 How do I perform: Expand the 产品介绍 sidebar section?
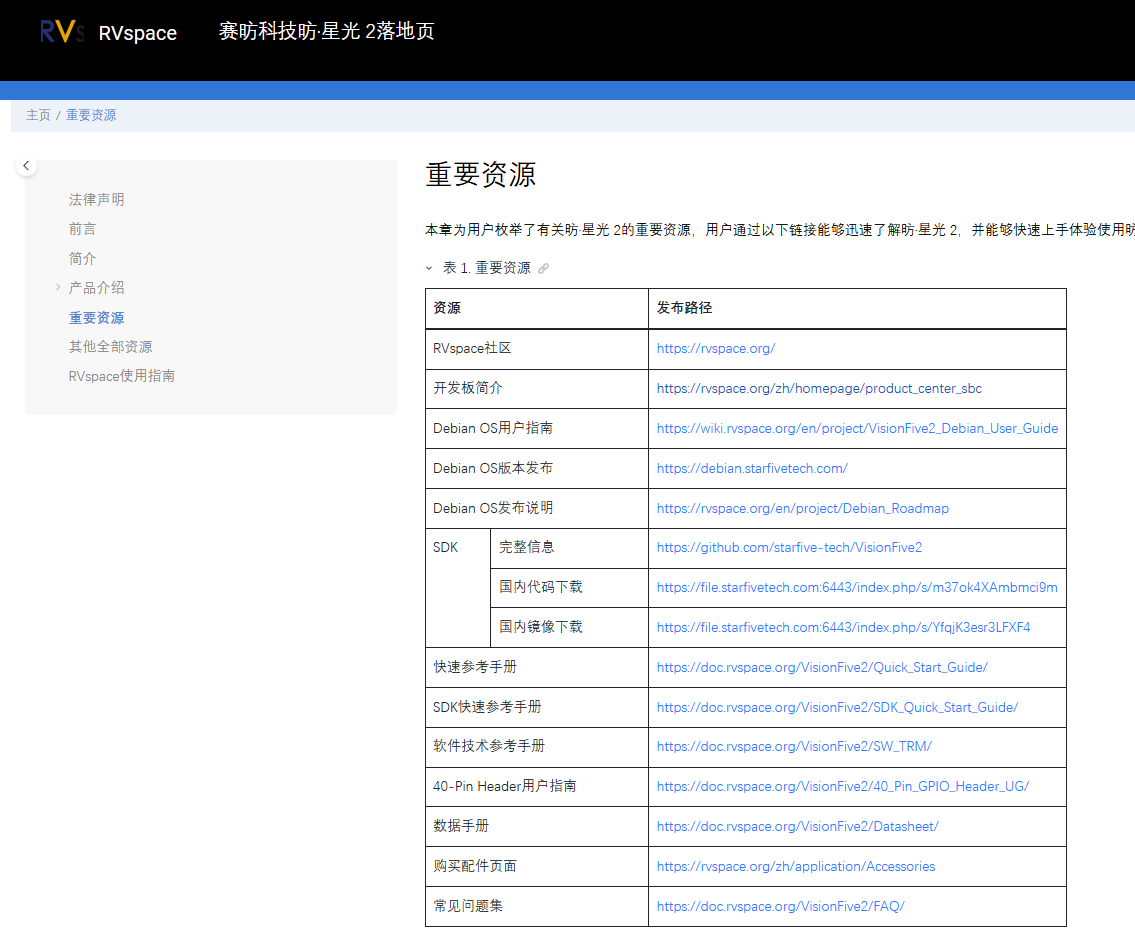point(58,287)
